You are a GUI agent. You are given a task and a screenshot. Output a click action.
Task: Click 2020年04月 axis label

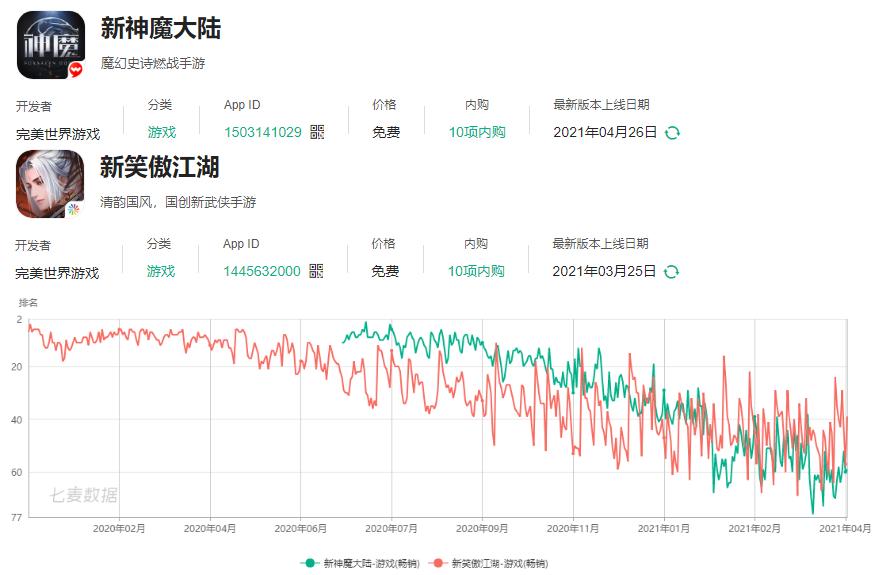tap(209, 529)
